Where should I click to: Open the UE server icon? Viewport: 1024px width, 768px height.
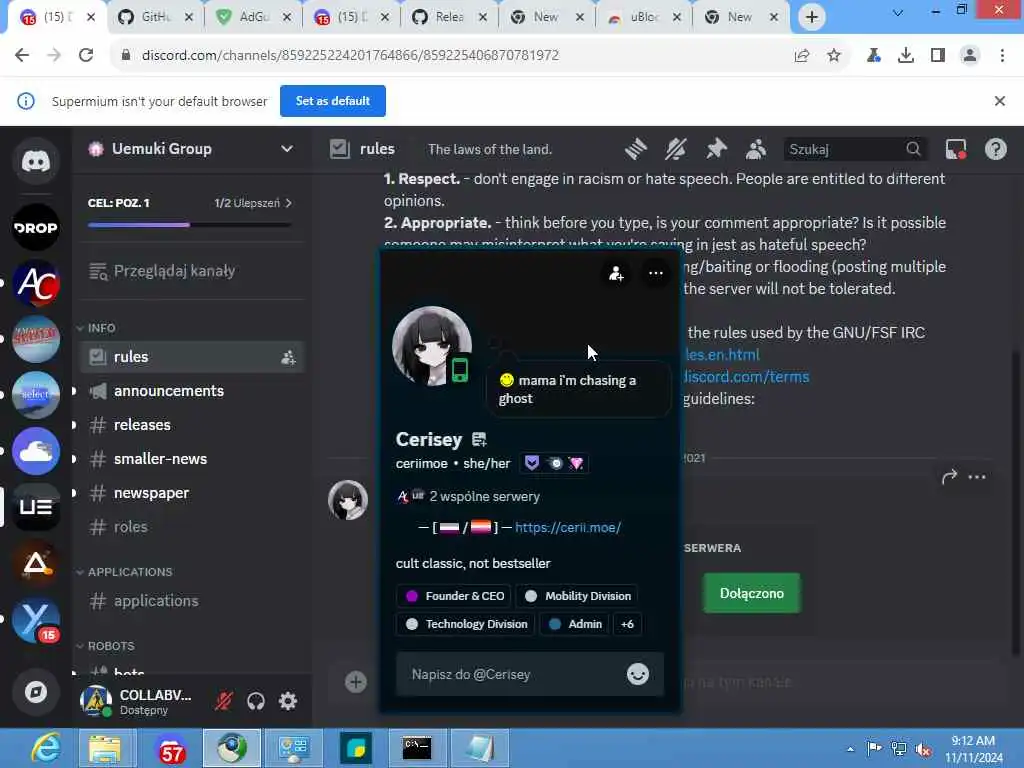point(36,507)
